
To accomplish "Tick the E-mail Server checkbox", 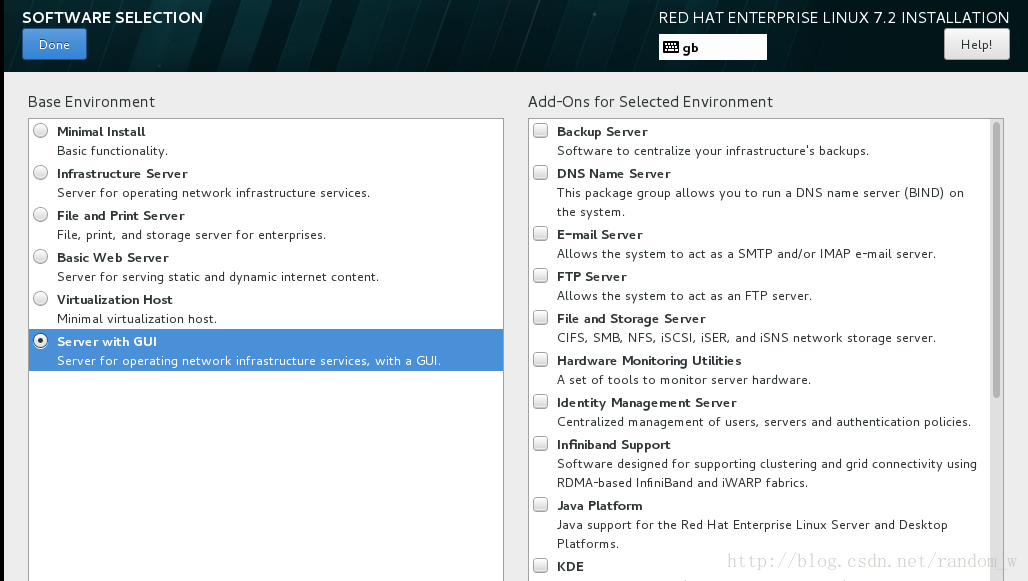I will point(540,233).
